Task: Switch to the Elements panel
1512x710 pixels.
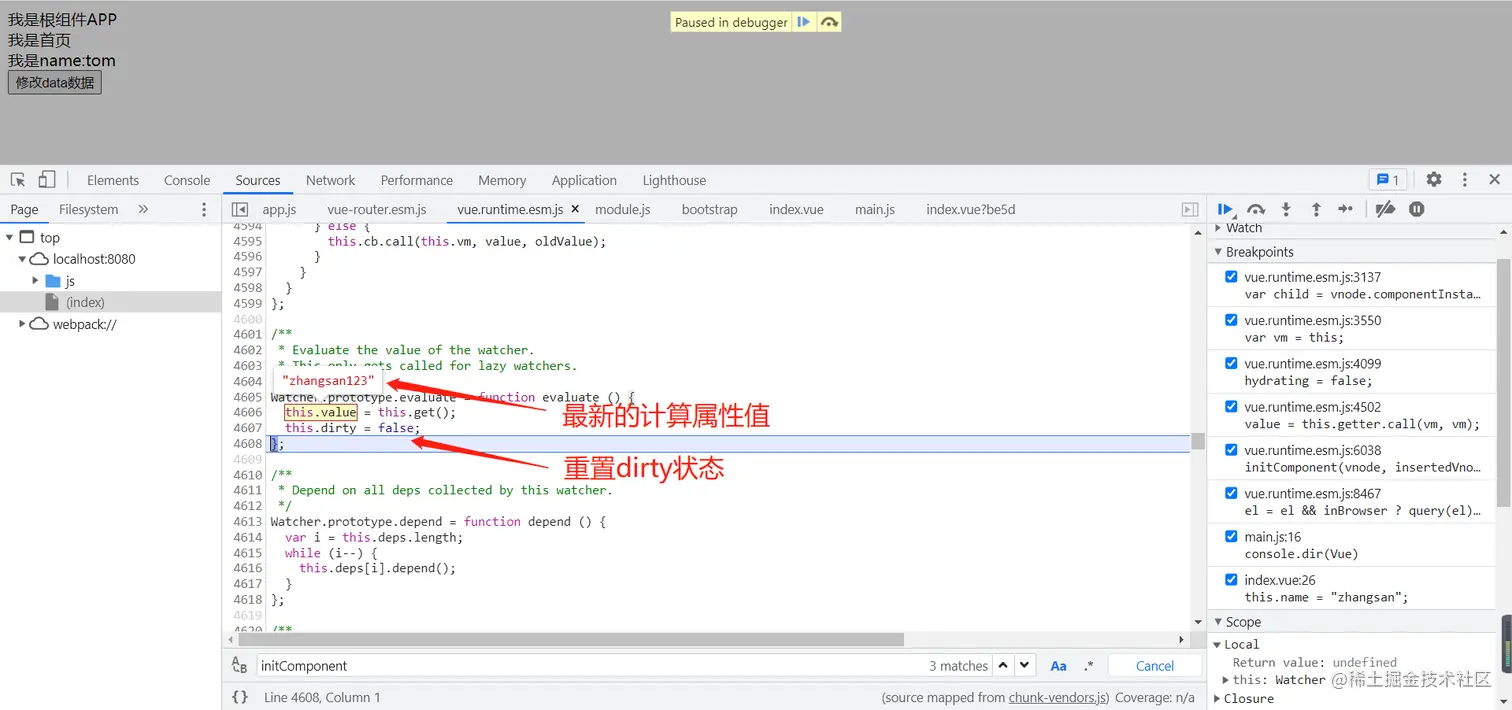Action: [113, 180]
